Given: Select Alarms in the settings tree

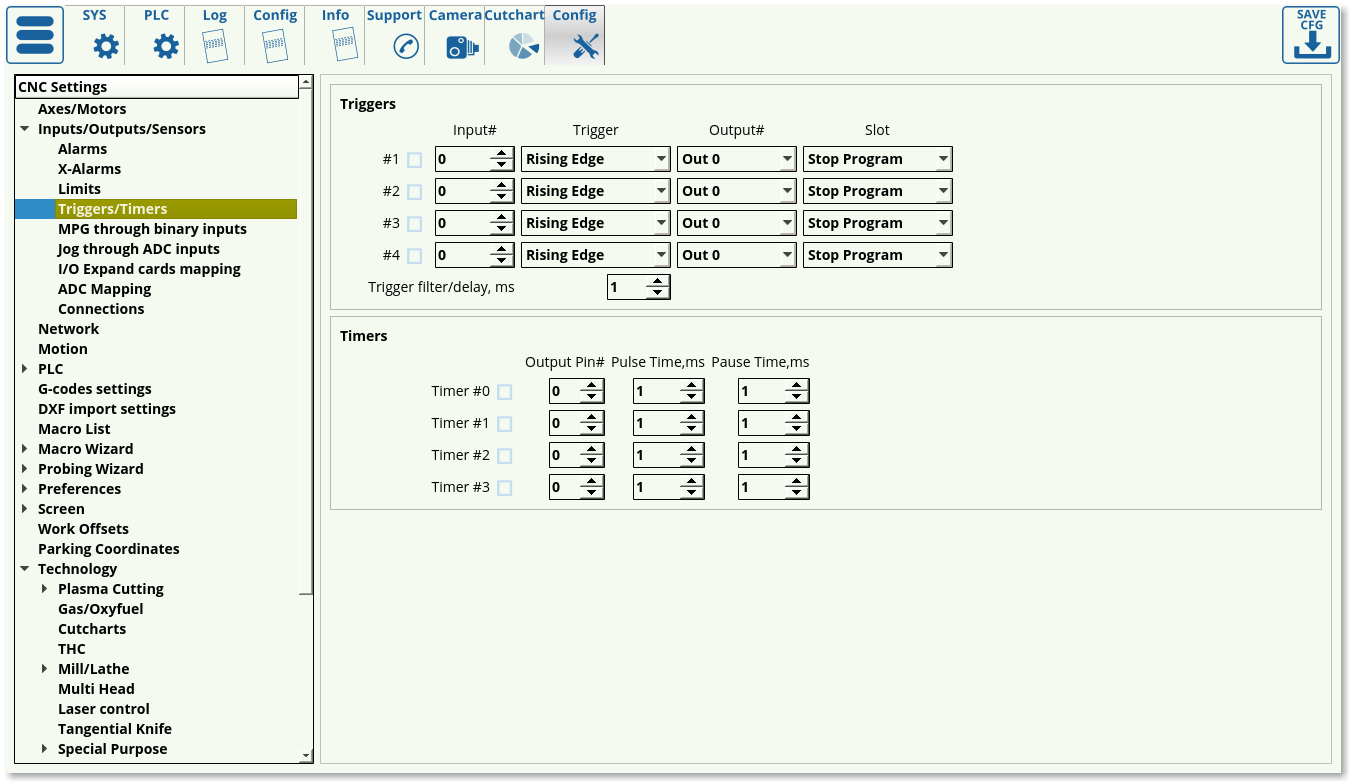Looking at the screenshot, I should pyautogui.click(x=82, y=149).
